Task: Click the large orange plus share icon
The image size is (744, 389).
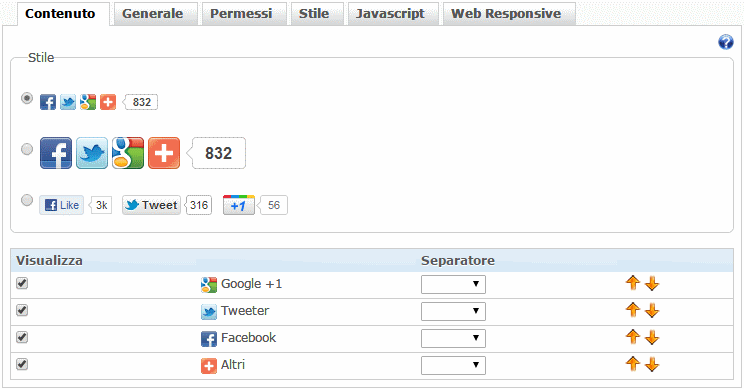Action: 164,153
